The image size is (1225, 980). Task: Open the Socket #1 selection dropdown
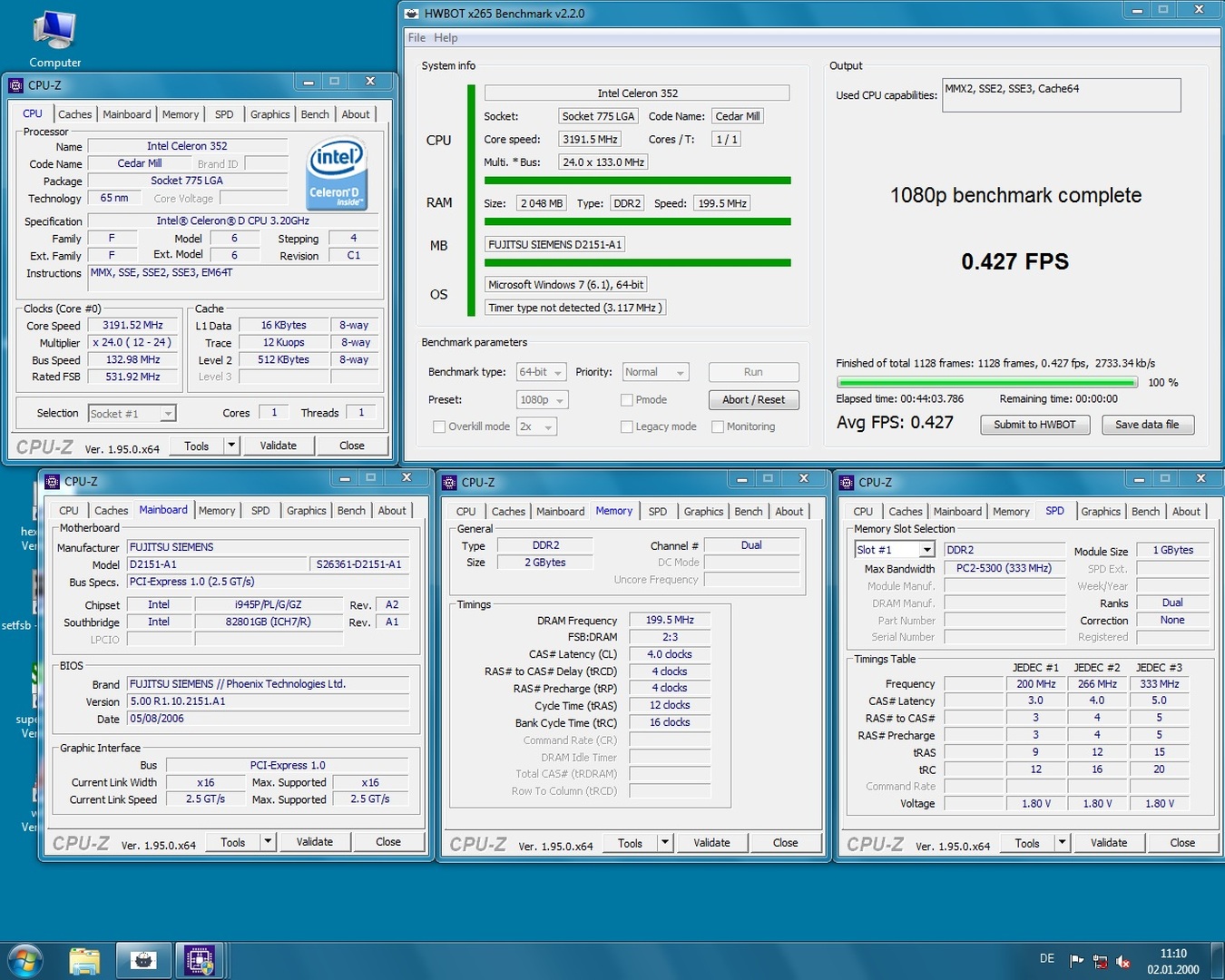tap(132, 414)
